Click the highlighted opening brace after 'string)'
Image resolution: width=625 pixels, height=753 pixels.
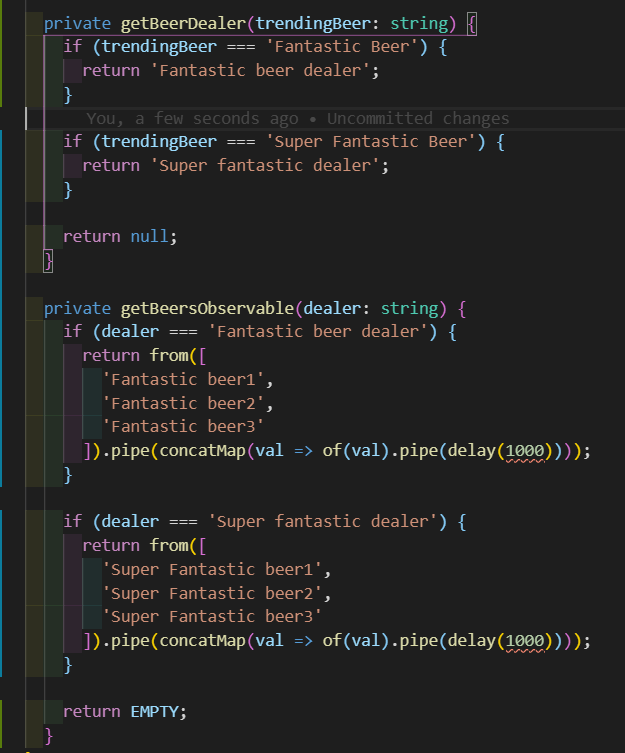coord(472,24)
